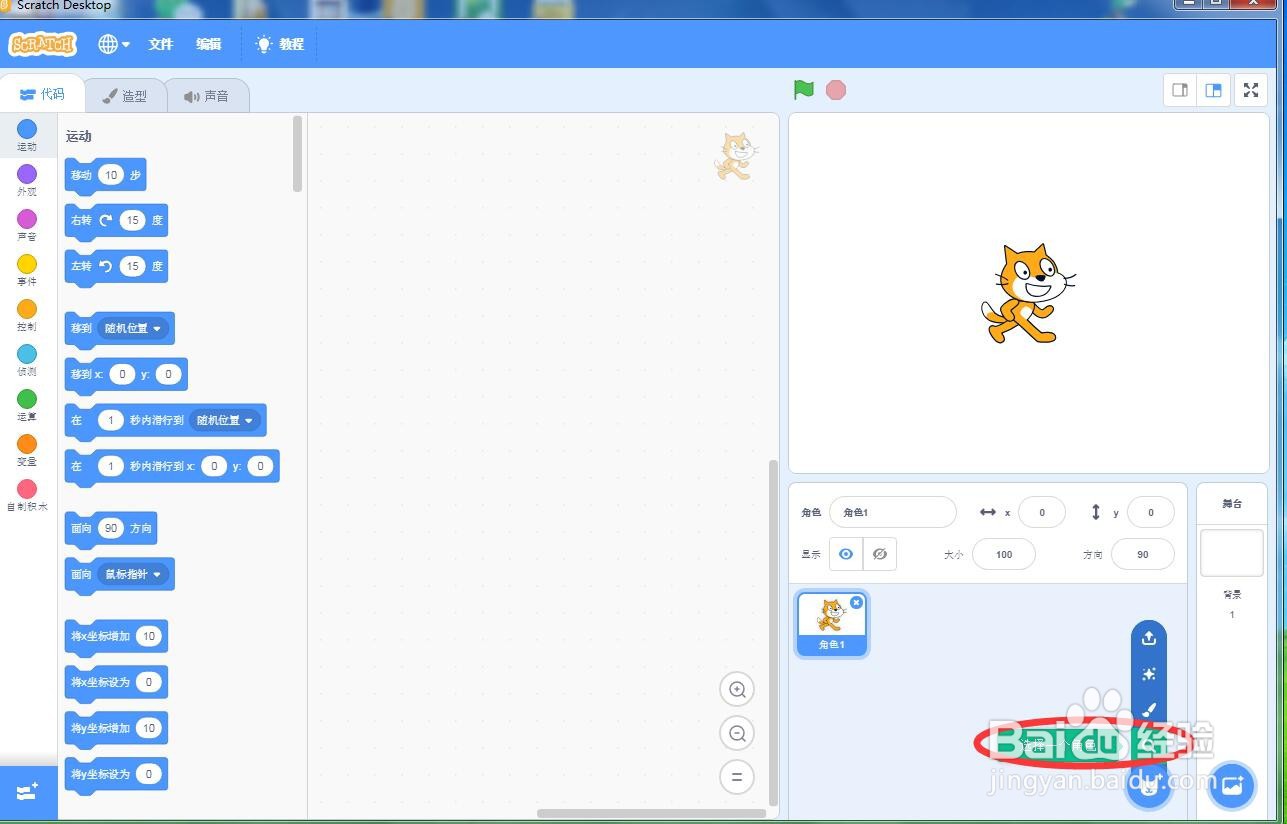
Task: Hide the sprite with crossed-eye button
Action: click(880, 554)
